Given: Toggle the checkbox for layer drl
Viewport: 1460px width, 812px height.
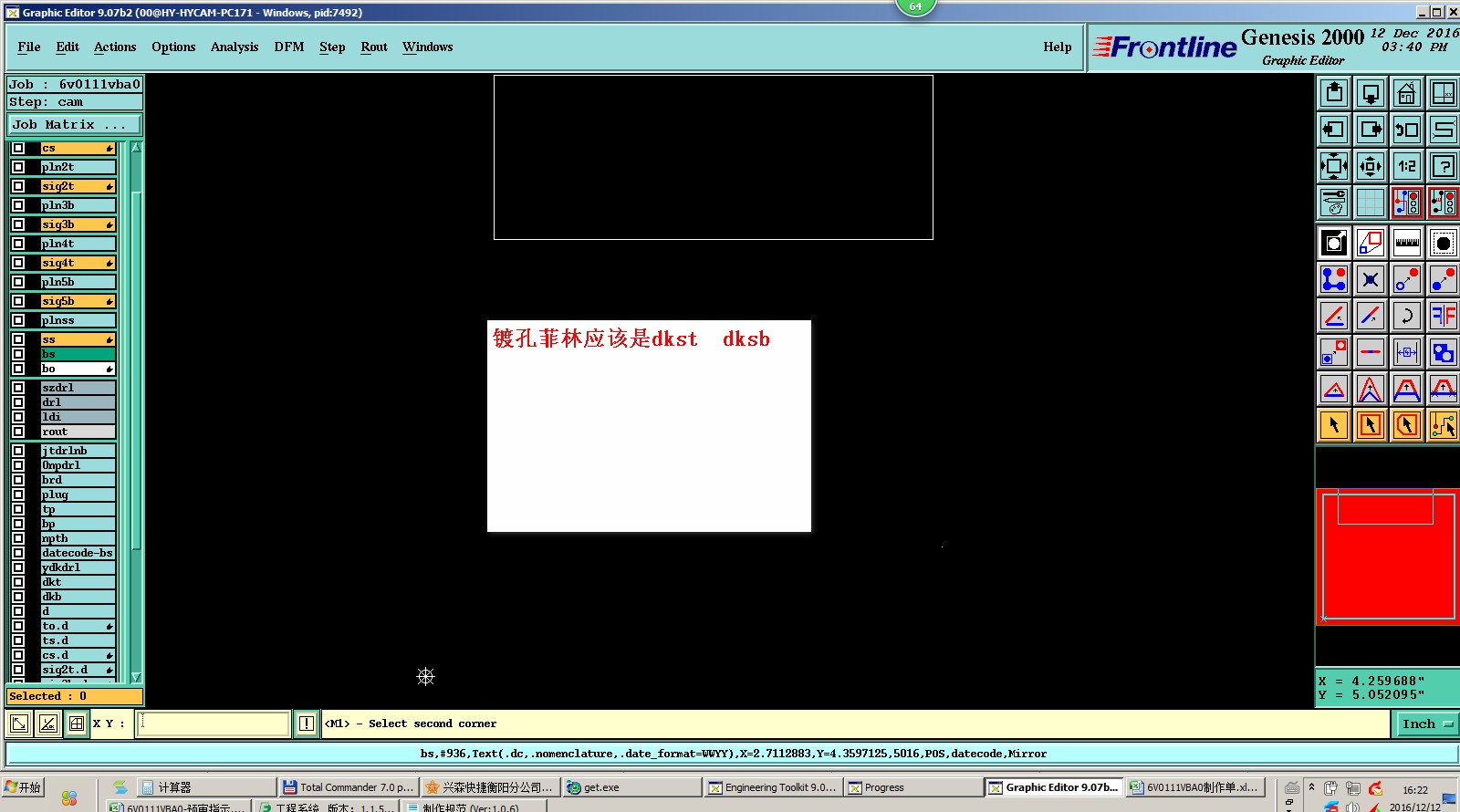Looking at the screenshot, I should click(18, 402).
